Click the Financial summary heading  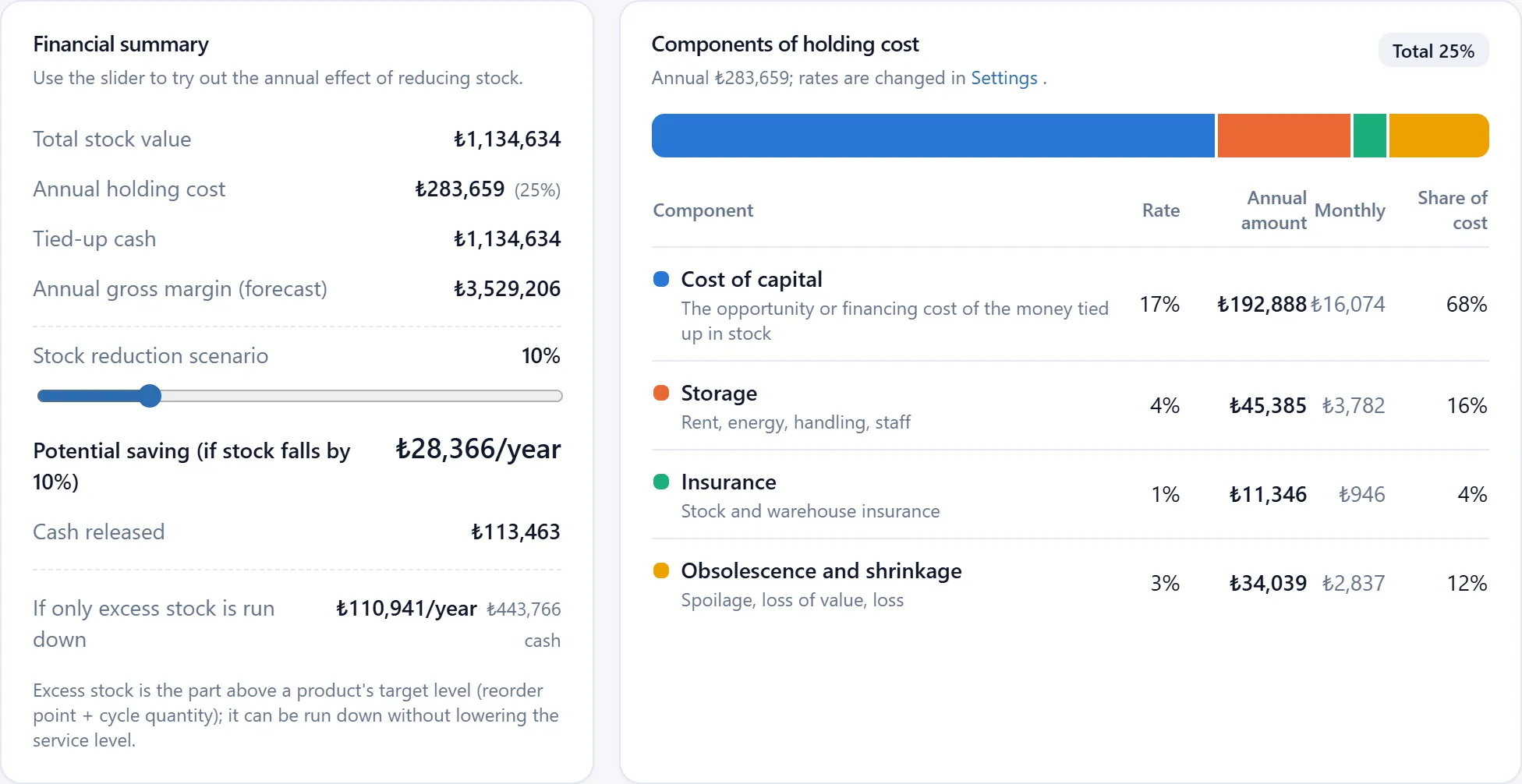click(x=121, y=44)
